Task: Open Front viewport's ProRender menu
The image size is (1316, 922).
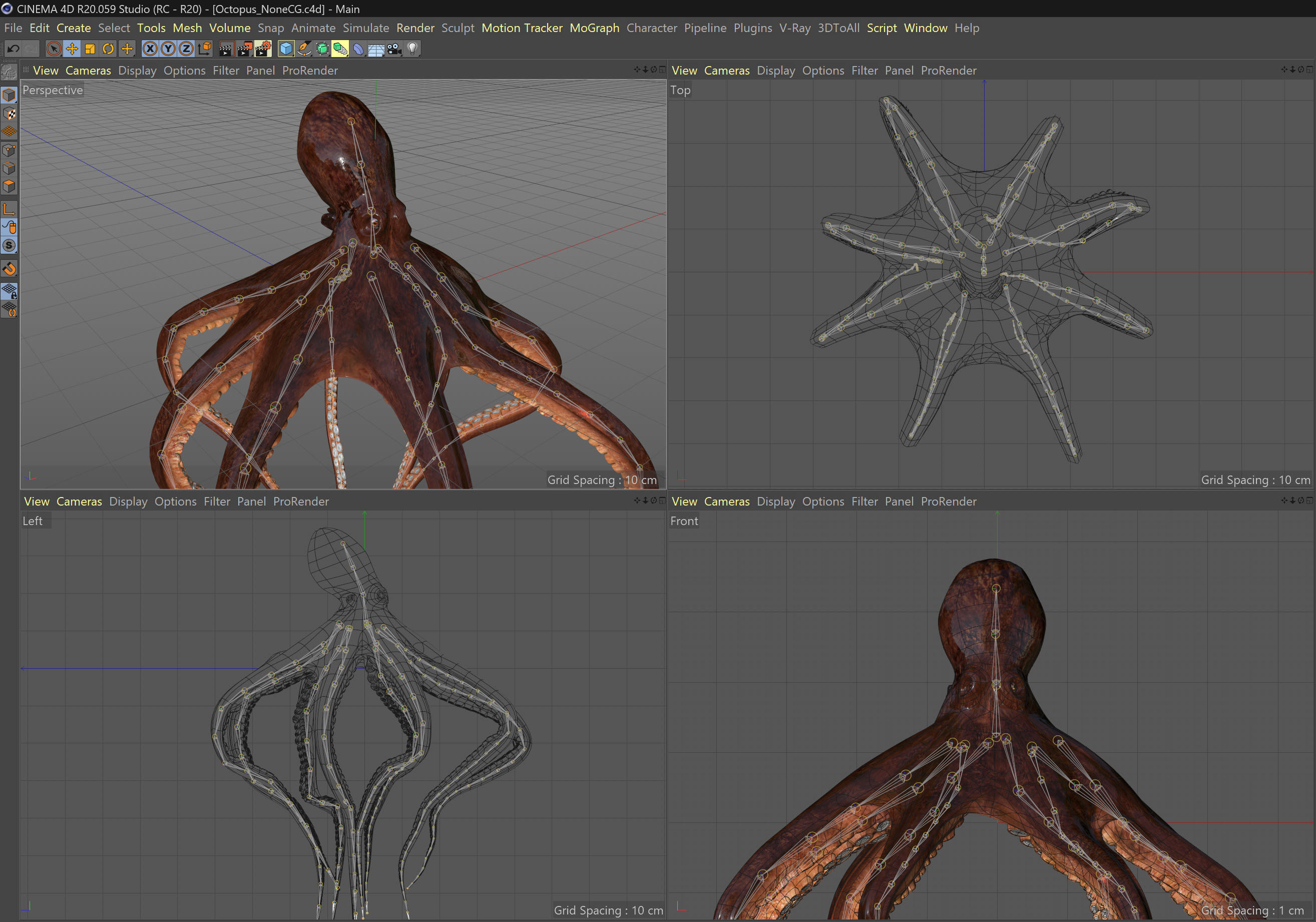Action: pos(949,502)
